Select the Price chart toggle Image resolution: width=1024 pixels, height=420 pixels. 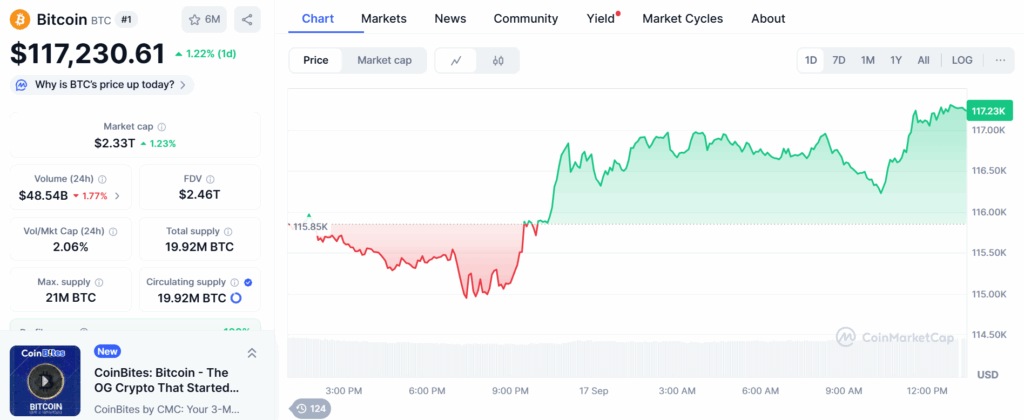(316, 60)
